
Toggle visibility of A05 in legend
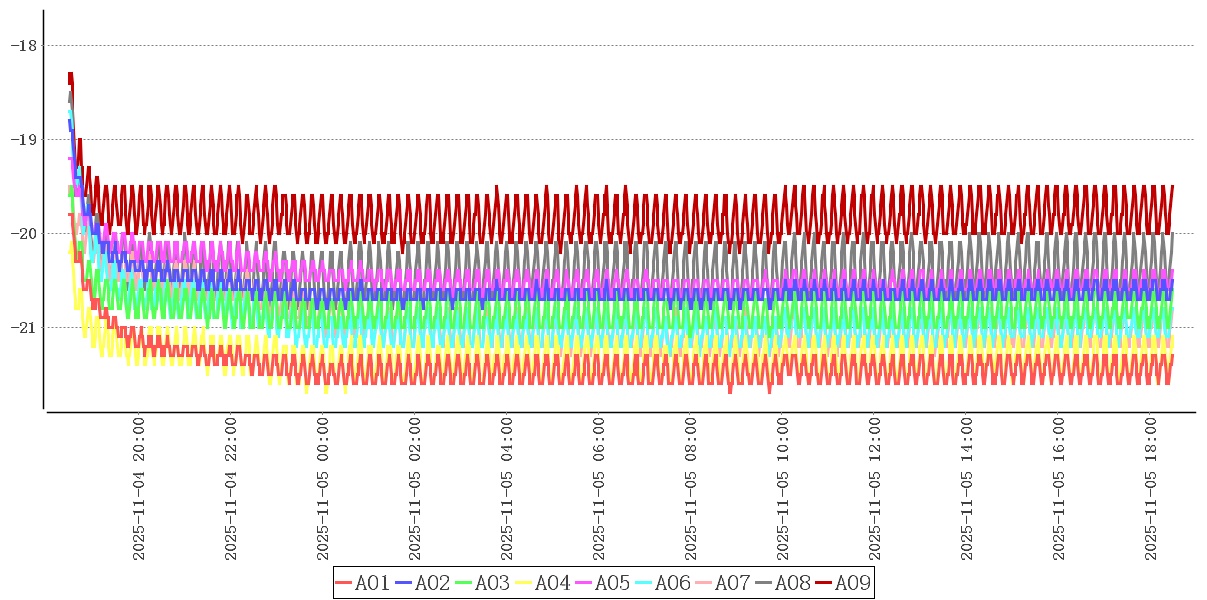click(x=612, y=583)
